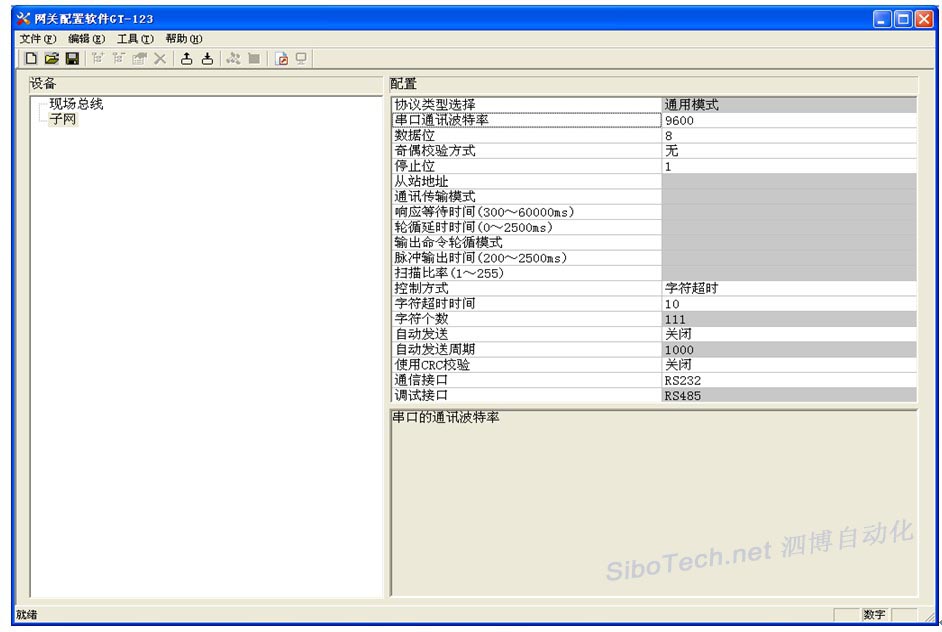Click the Save floppy disk icon
The width and height of the screenshot is (942, 632).
tap(73, 59)
